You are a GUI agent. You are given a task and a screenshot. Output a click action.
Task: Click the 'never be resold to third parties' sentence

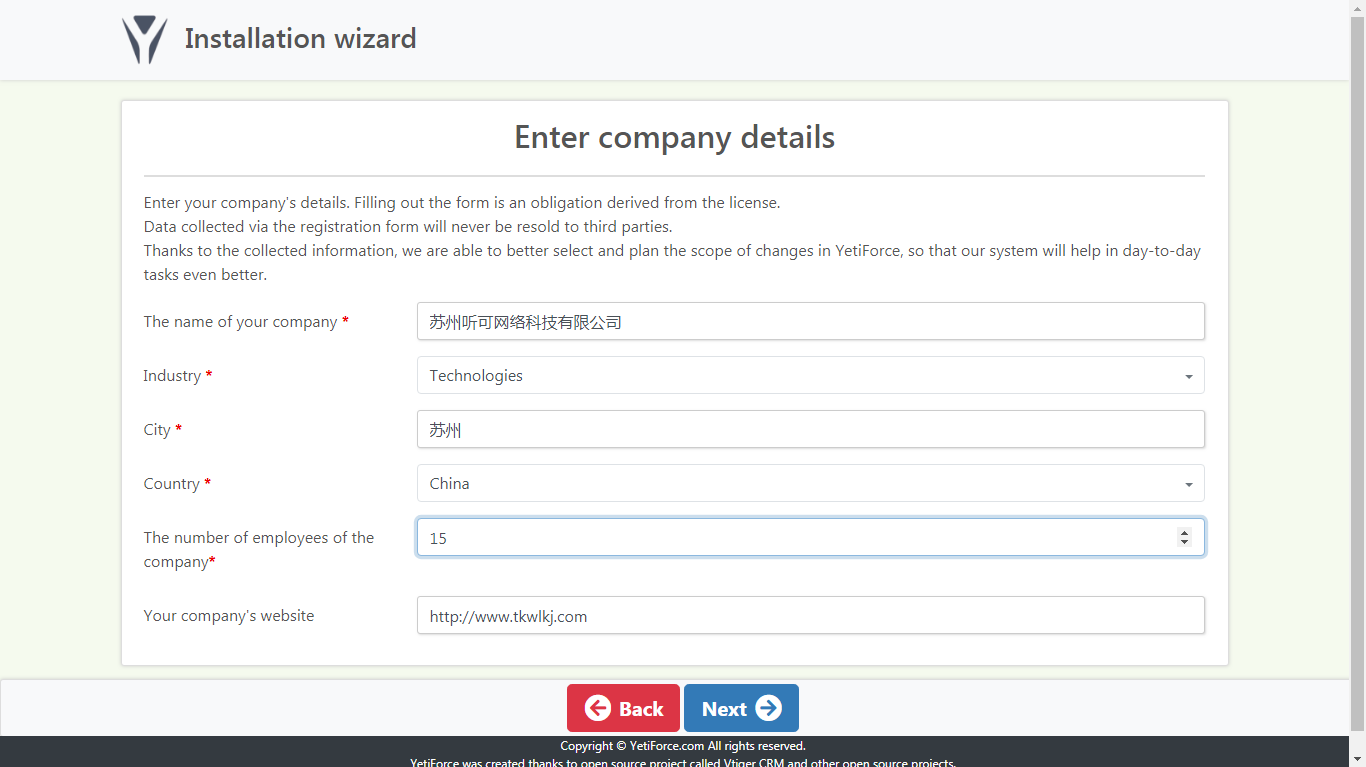[408, 227]
